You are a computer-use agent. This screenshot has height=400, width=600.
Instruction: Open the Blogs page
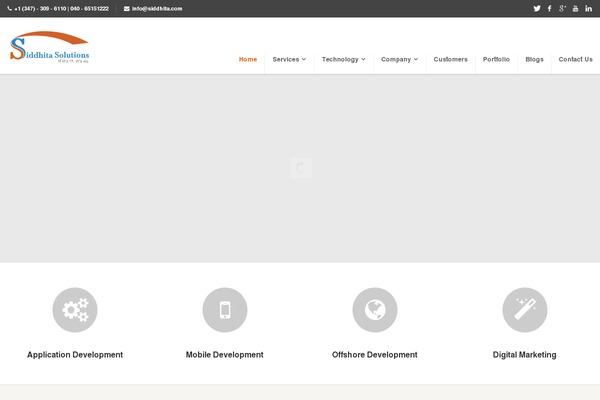[535, 59]
